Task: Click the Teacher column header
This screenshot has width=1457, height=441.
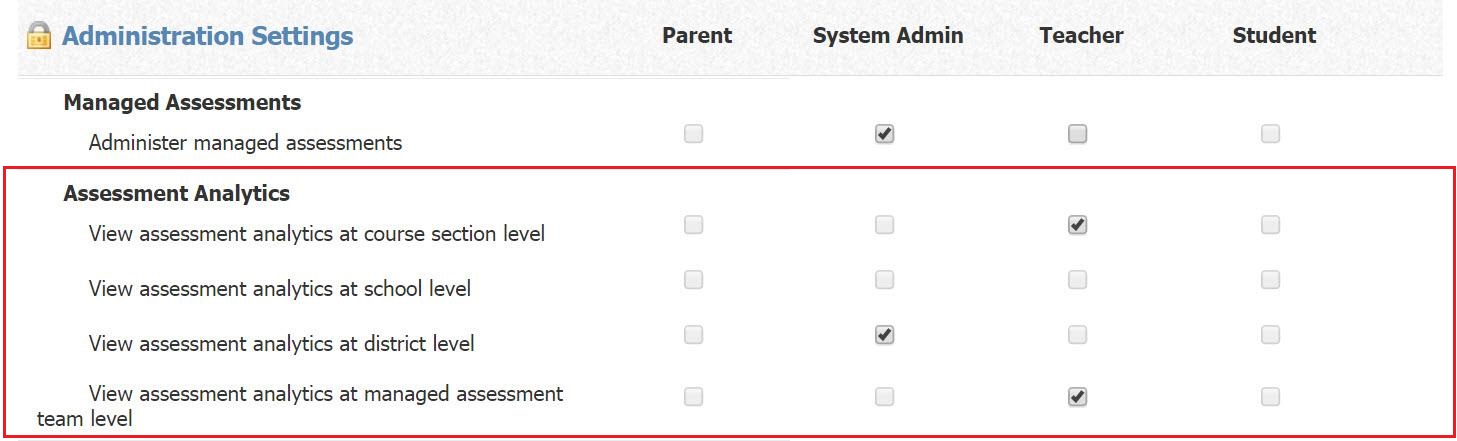Action: point(1081,36)
